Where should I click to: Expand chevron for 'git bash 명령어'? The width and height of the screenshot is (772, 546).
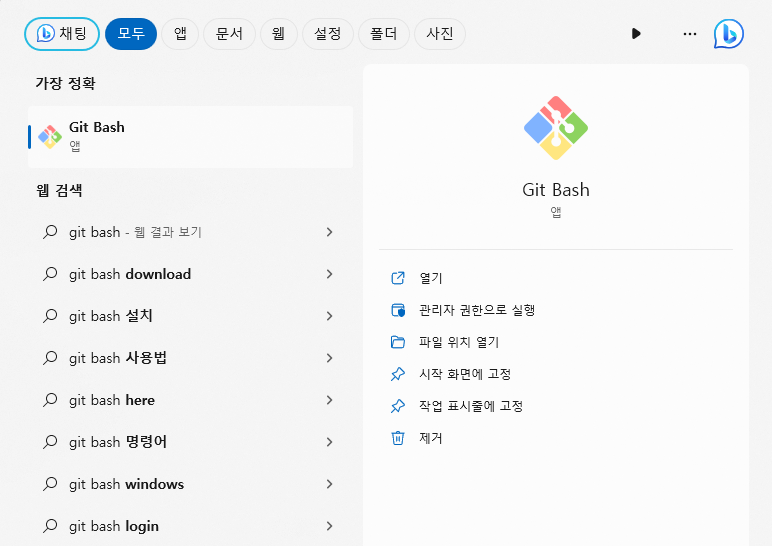[x=329, y=442]
